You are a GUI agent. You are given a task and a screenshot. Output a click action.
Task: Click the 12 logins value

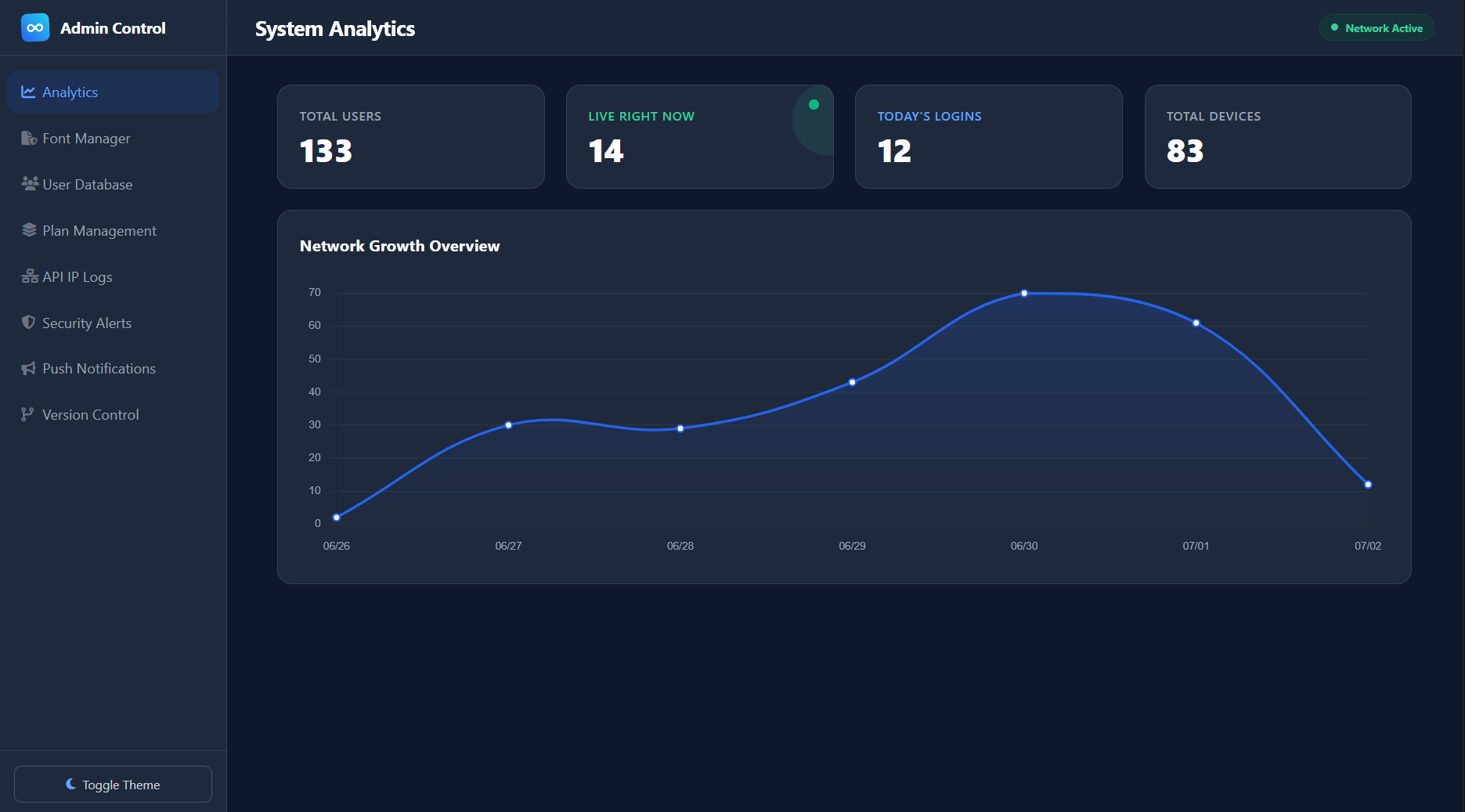pyautogui.click(x=894, y=150)
